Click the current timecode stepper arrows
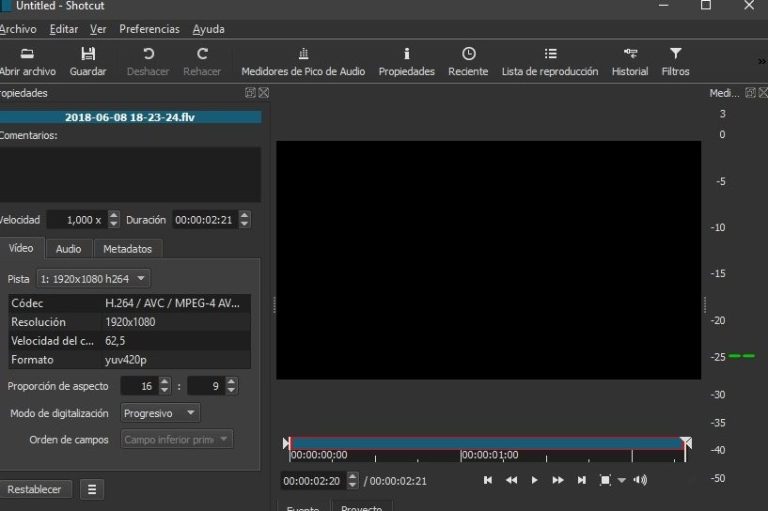 pos(353,481)
